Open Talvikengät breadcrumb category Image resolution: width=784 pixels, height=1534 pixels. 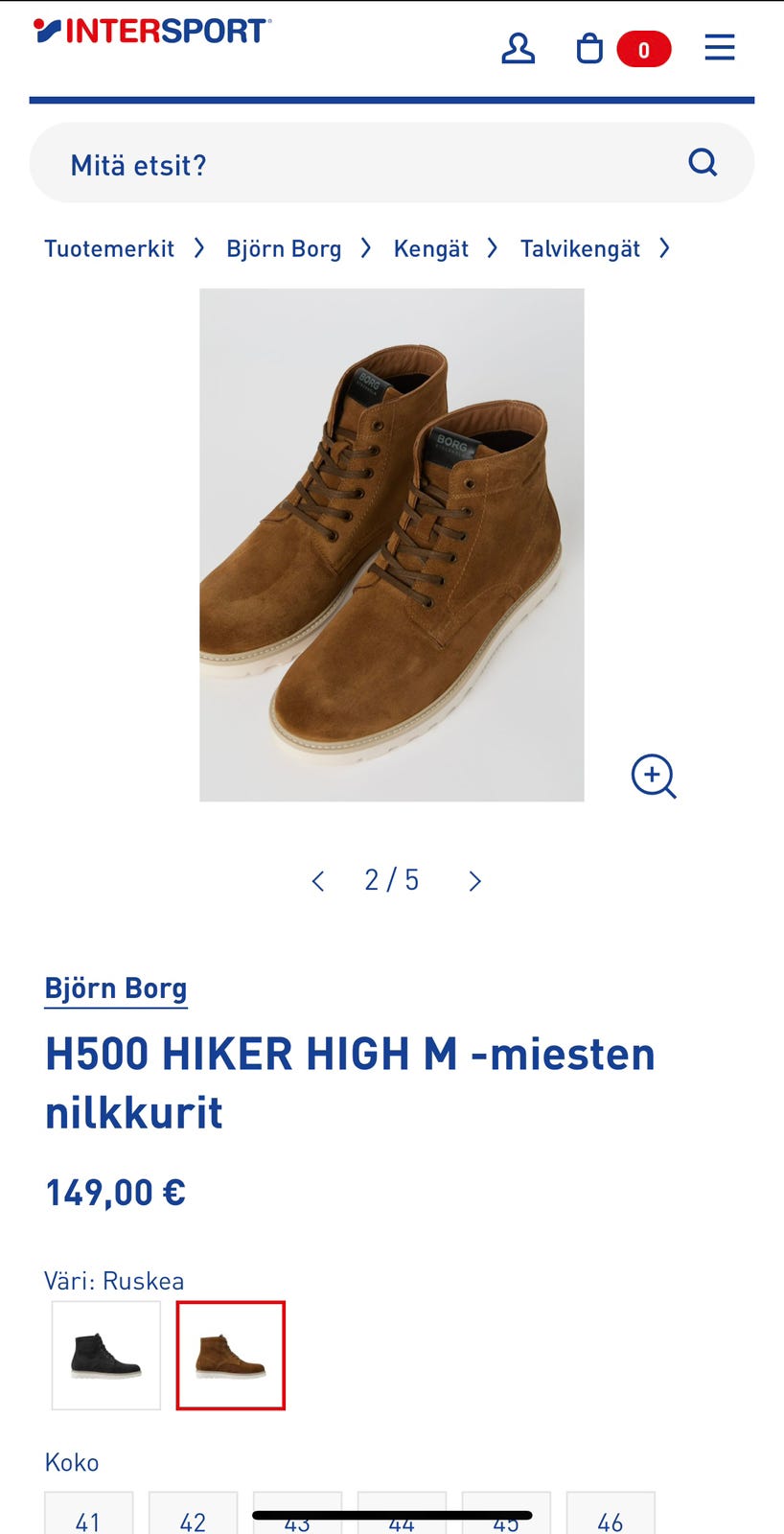click(580, 249)
